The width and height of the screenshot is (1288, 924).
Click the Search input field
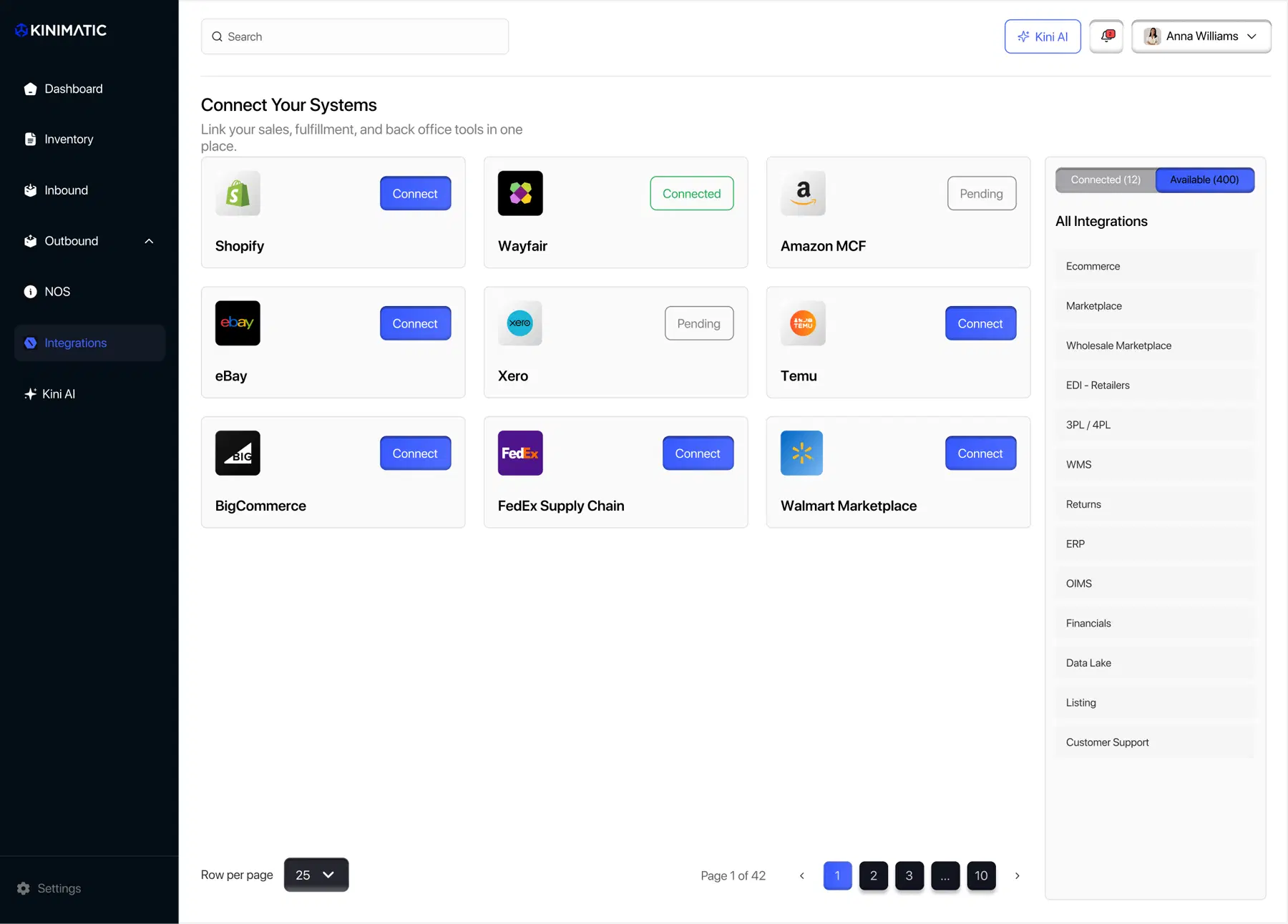[355, 36]
